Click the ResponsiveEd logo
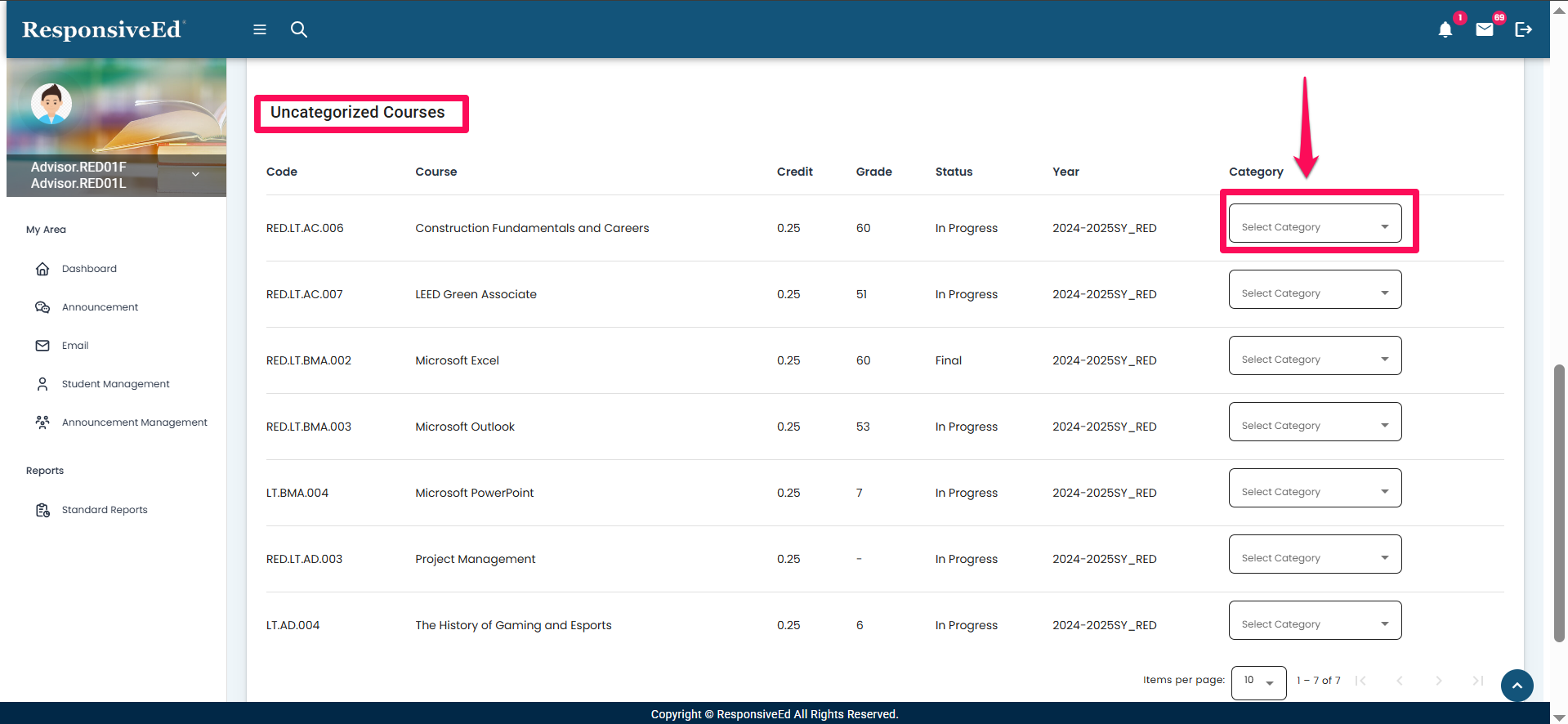Image resolution: width=1568 pixels, height=724 pixels. (103, 29)
